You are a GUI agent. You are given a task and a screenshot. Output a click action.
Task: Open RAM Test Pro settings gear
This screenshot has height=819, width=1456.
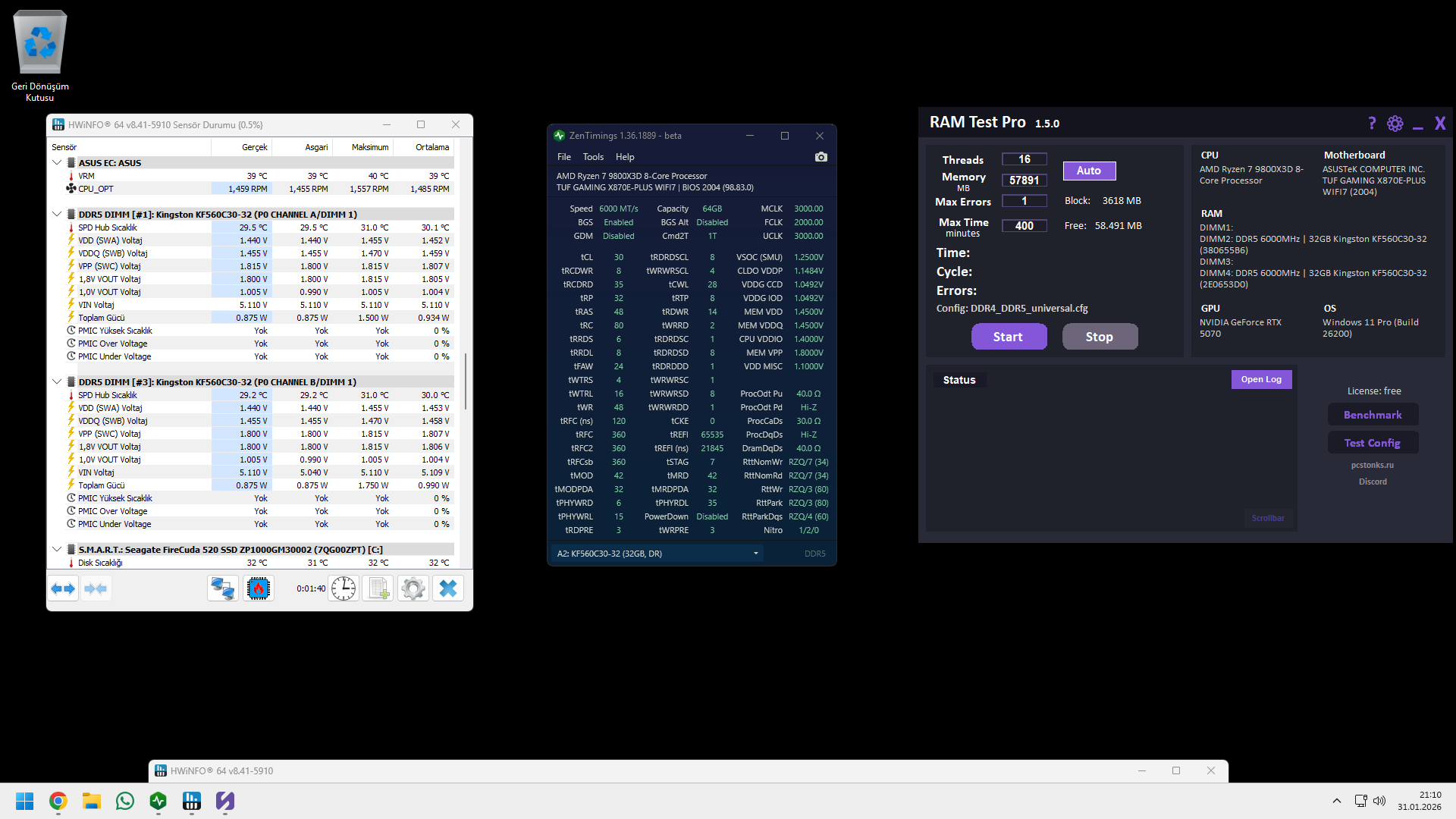[x=1395, y=124]
